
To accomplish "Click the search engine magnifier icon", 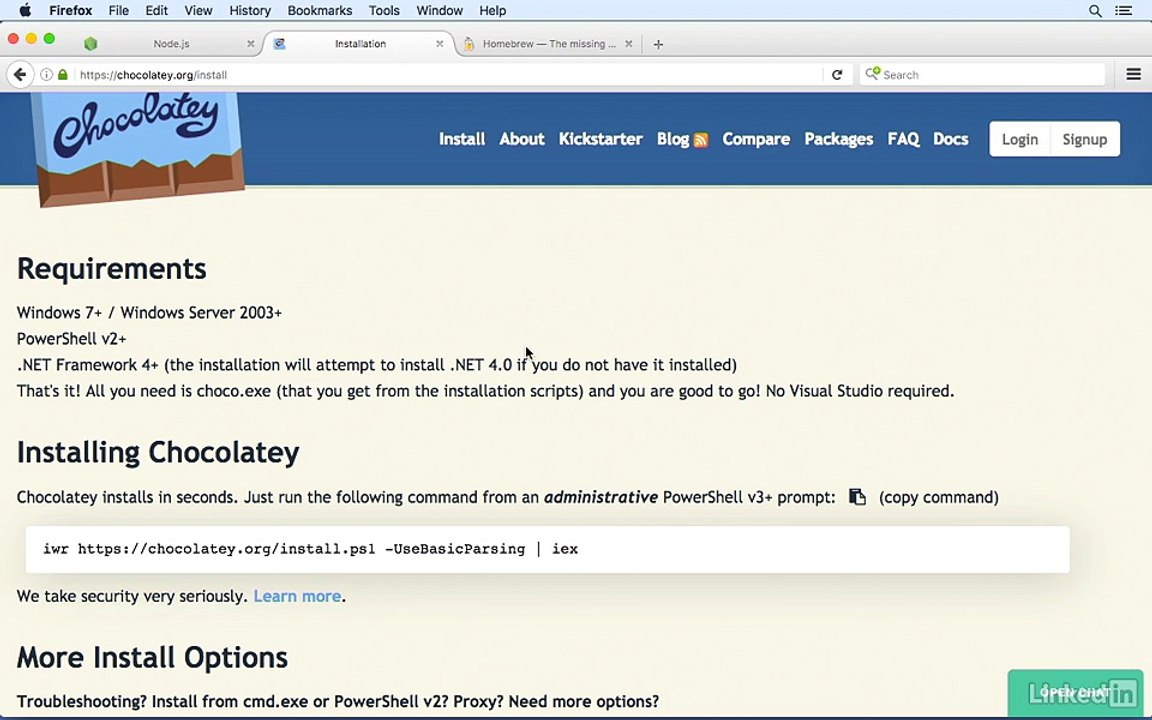I will point(872,73).
